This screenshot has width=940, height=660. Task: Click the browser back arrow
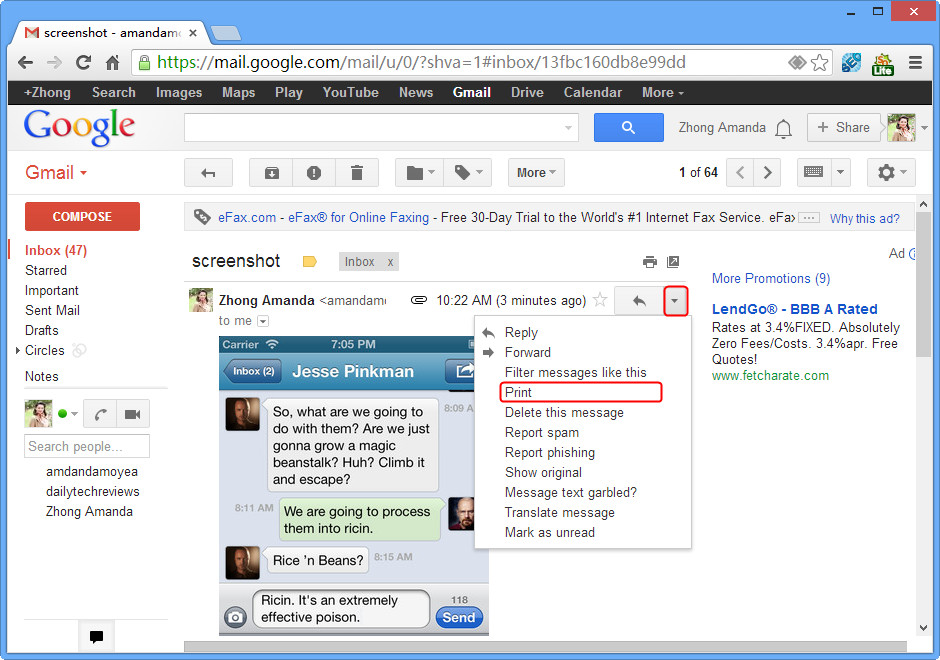click(x=25, y=62)
